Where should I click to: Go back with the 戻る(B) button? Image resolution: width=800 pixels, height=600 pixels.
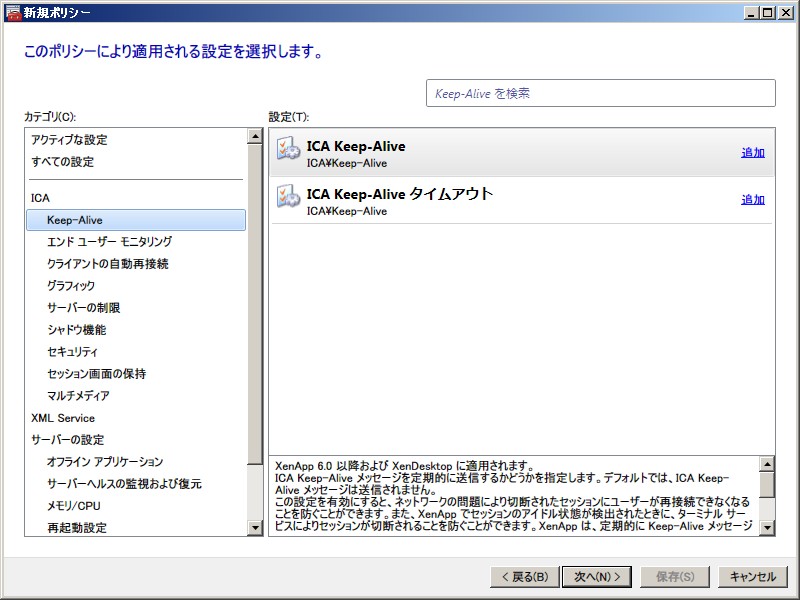[522, 577]
